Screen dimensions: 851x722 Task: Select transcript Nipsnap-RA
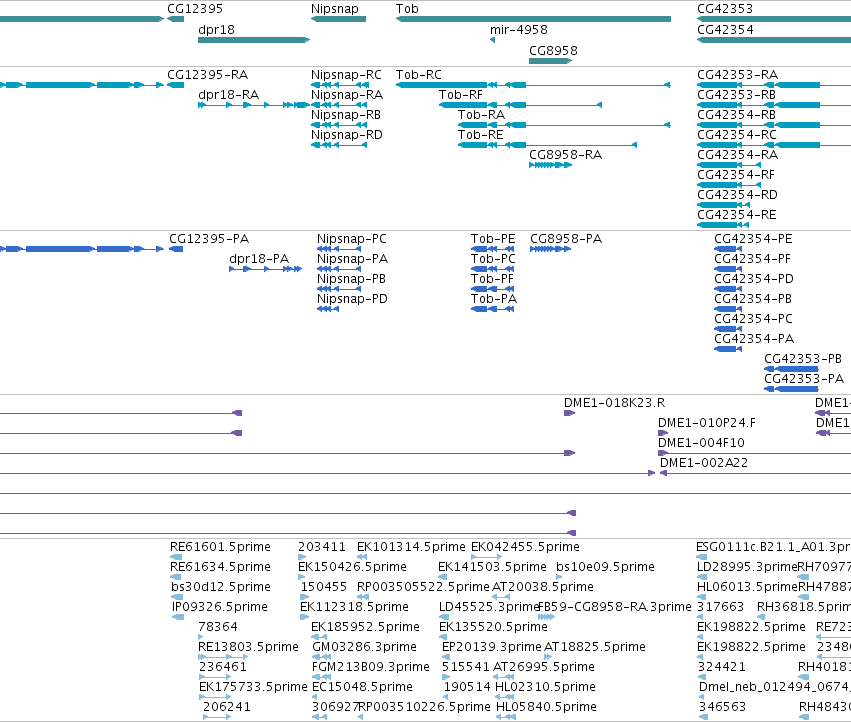coord(339,105)
